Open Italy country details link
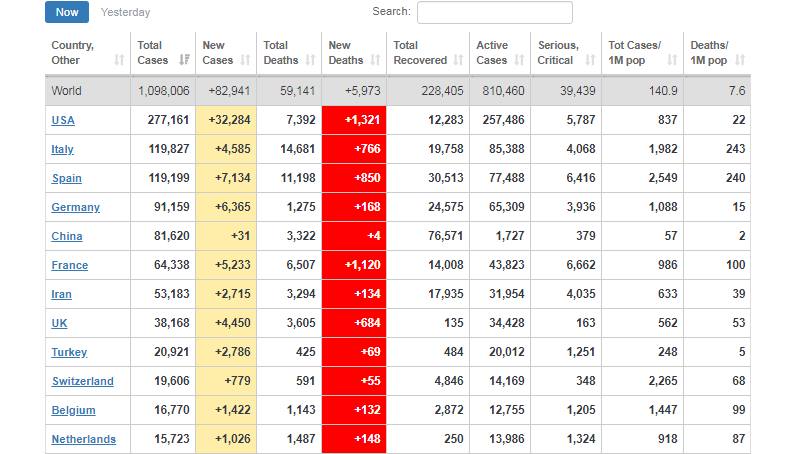791x454 pixels. [x=62, y=150]
